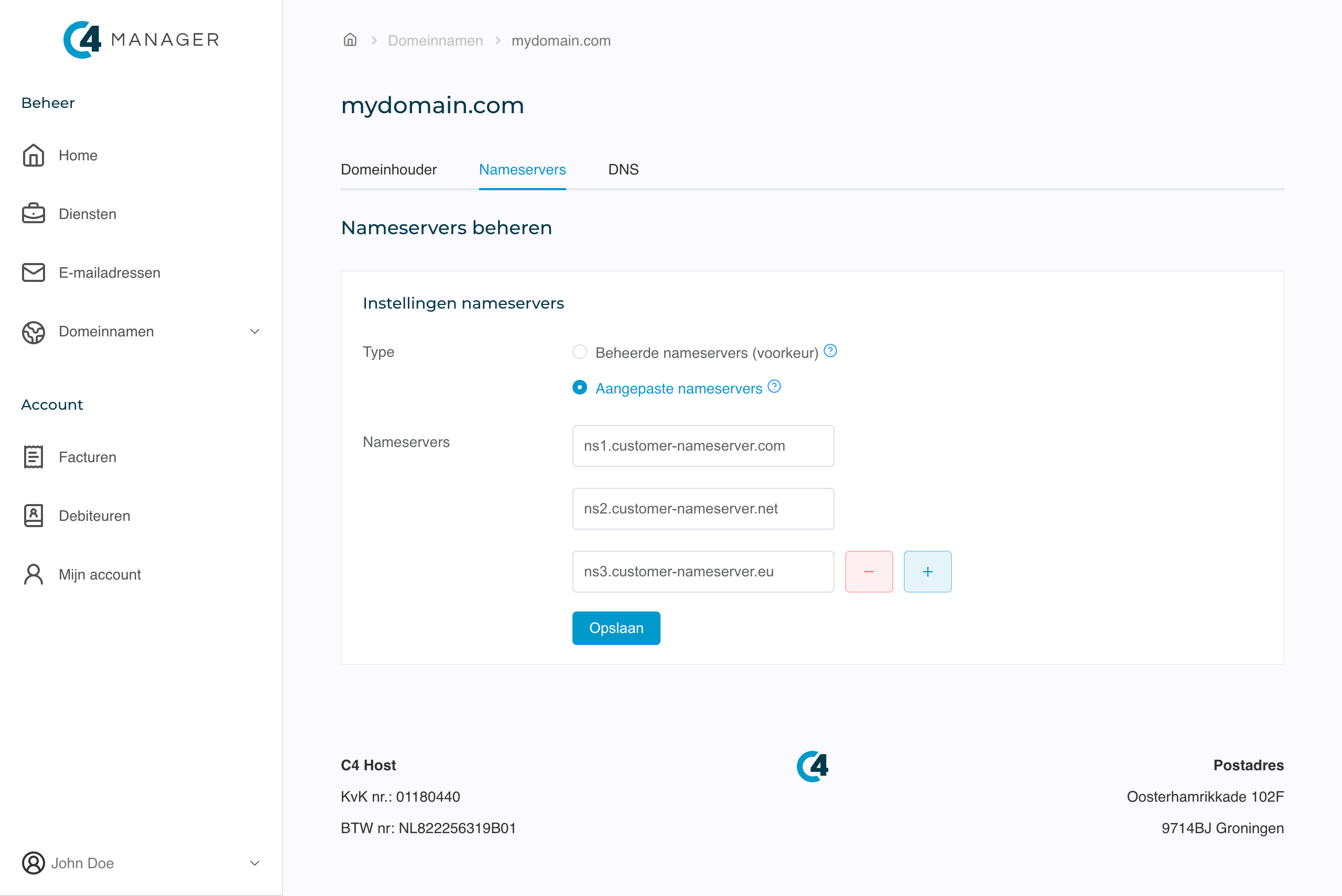Image resolution: width=1342 pixels, height=896 pixels.
Task: Click the Mijn account person icon
Action: pos(33,574)
